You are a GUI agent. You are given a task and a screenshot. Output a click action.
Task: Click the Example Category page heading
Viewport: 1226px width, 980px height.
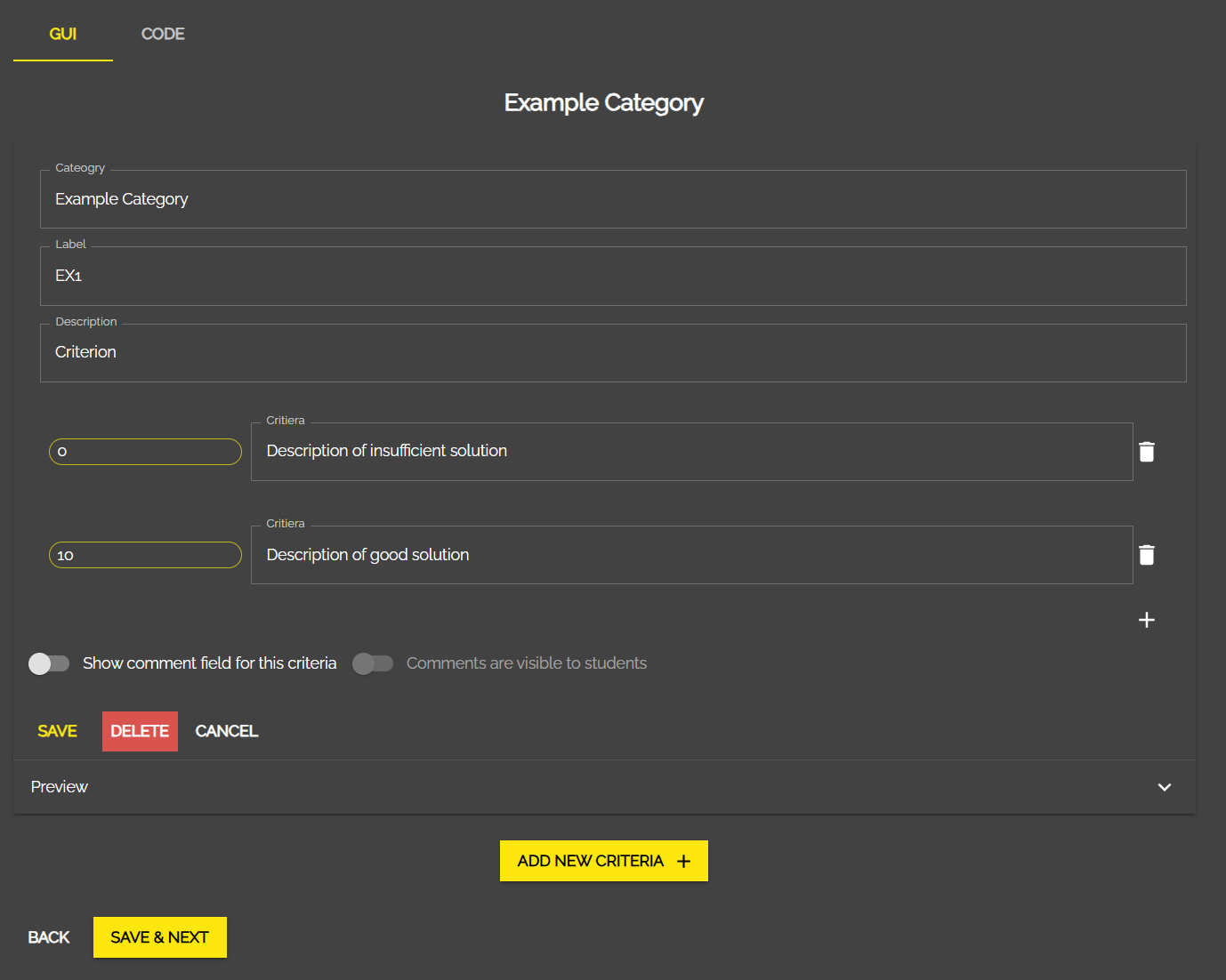tap(604, 103)
